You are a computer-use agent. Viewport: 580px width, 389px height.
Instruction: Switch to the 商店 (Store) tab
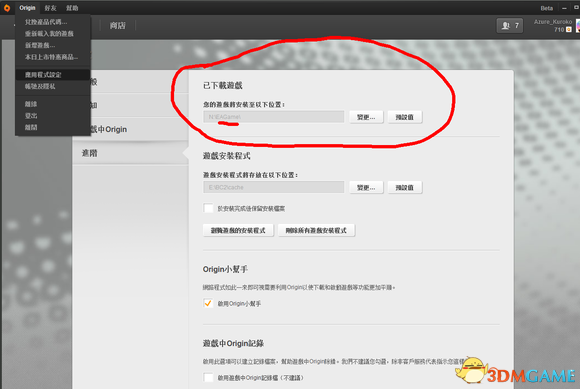(x=118, y=26)
